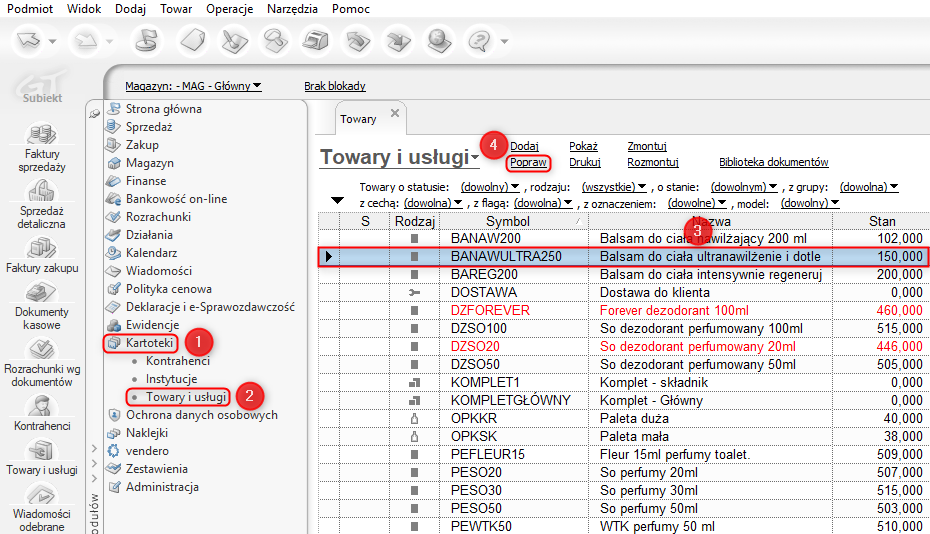This screenshot has height=534, width=930.
Task: Click the Popraw link
Action: pyautogui.click(x=528, y=163)
